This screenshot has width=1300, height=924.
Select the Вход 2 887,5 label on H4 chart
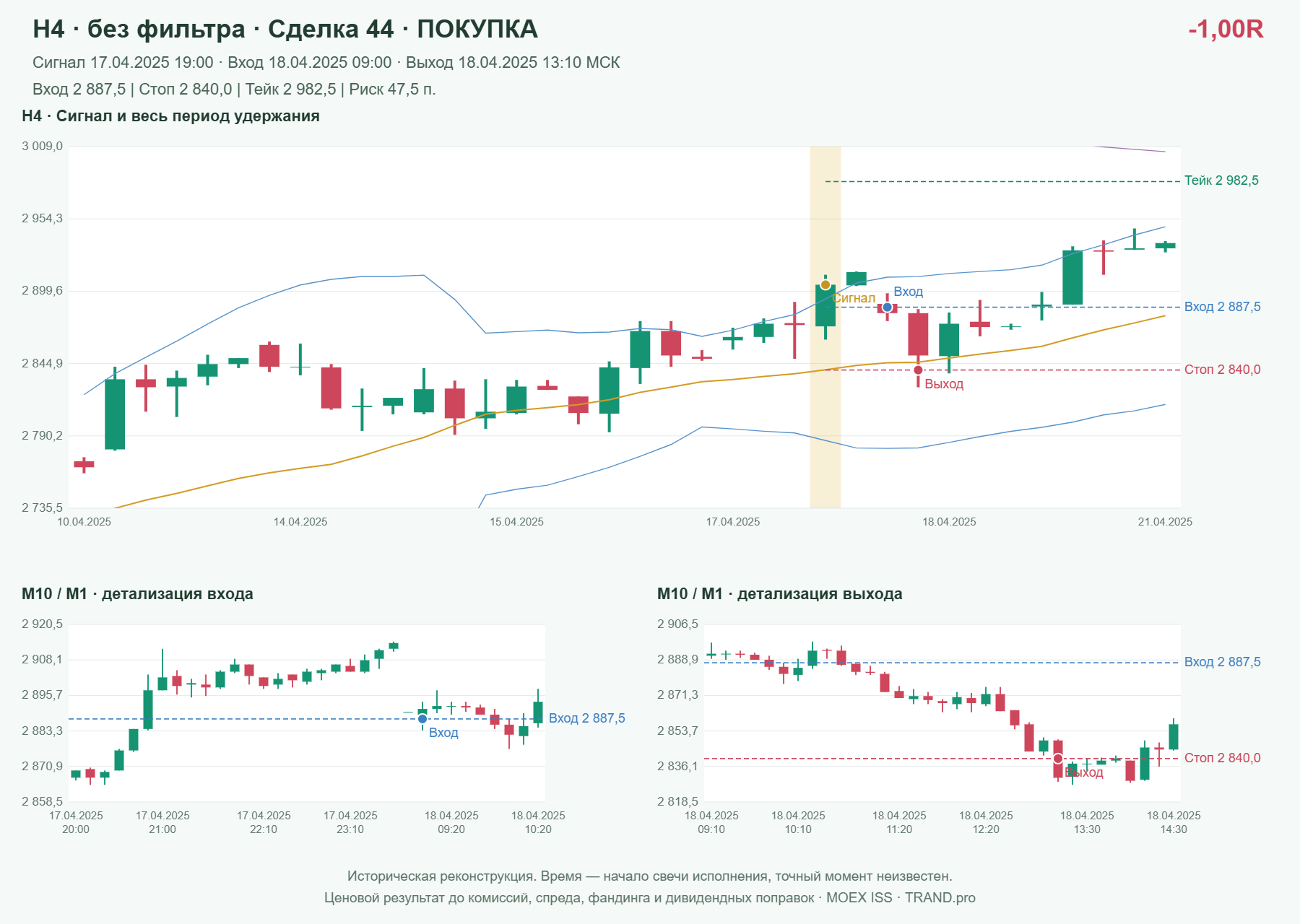(1222, 307)
